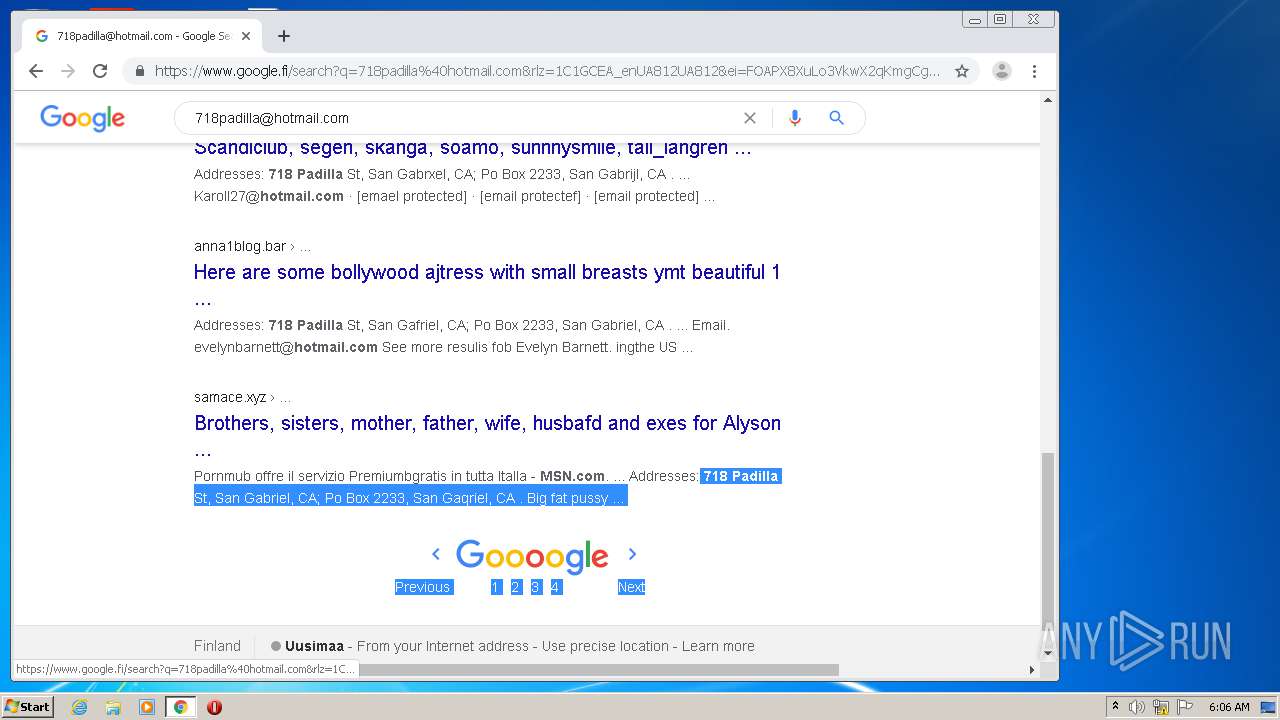Bookmark this page with the star icon
The height and width of the screenshot is (720, 1280).
click(x=962, y=71)
